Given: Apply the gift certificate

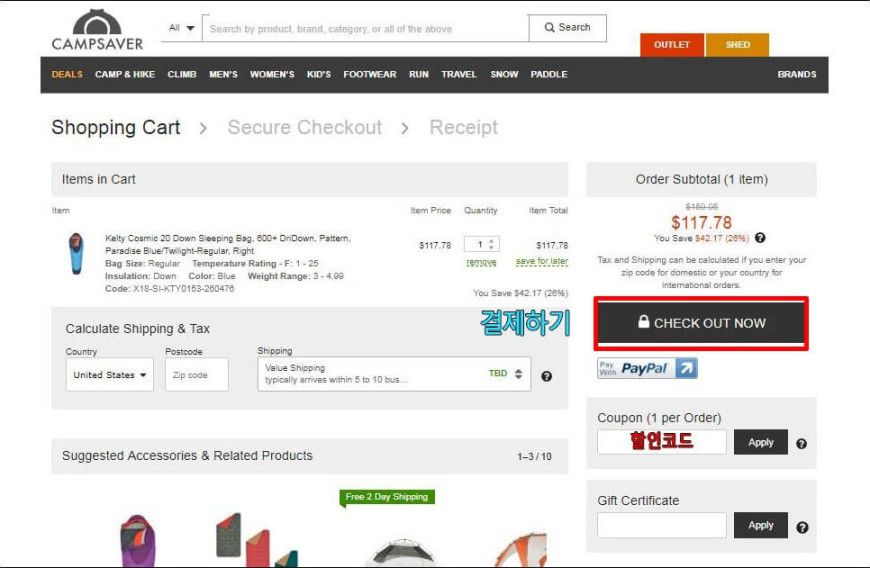Looking at the screenshot, I should [761, 525].
